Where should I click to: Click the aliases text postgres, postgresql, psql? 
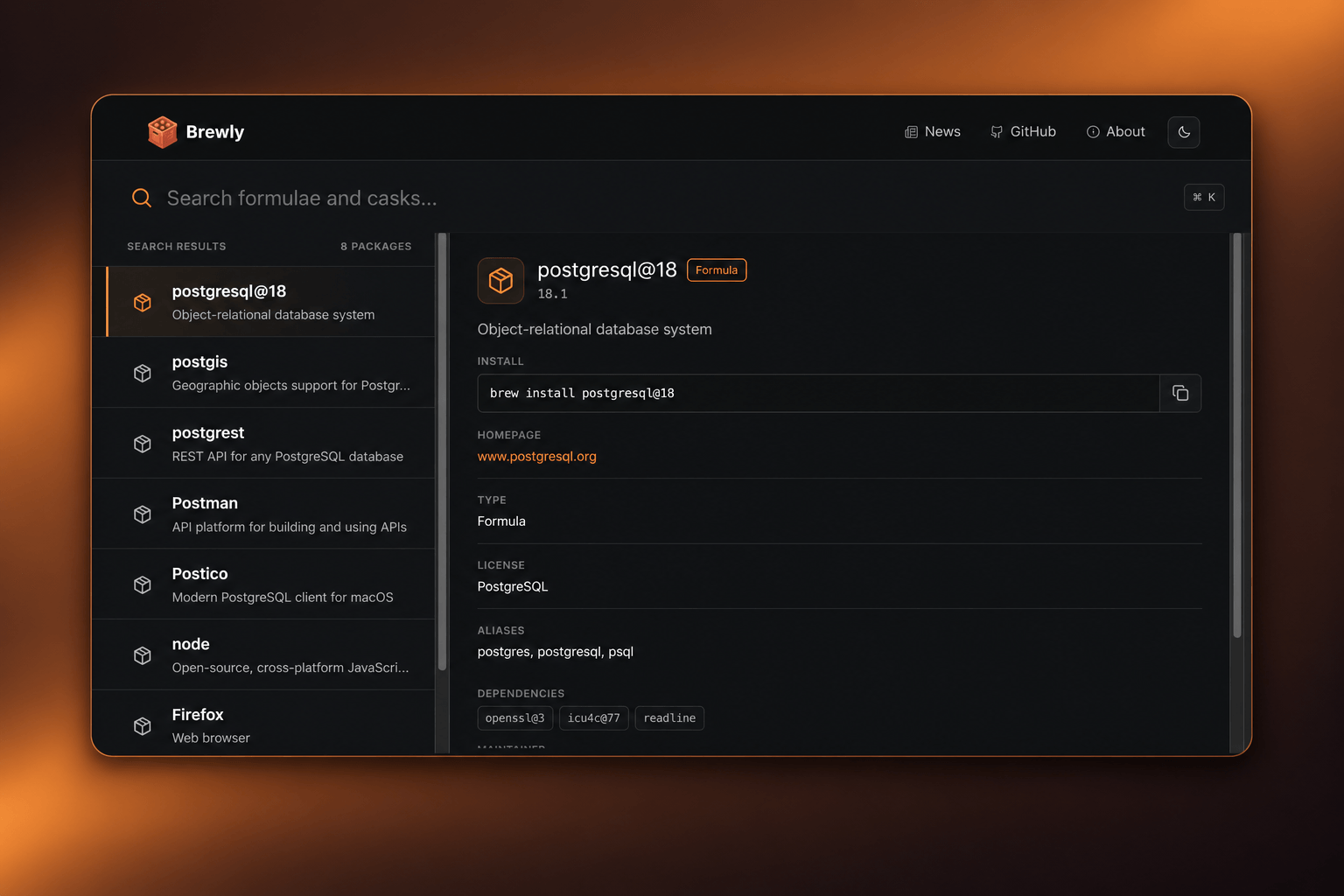[556, 652]
